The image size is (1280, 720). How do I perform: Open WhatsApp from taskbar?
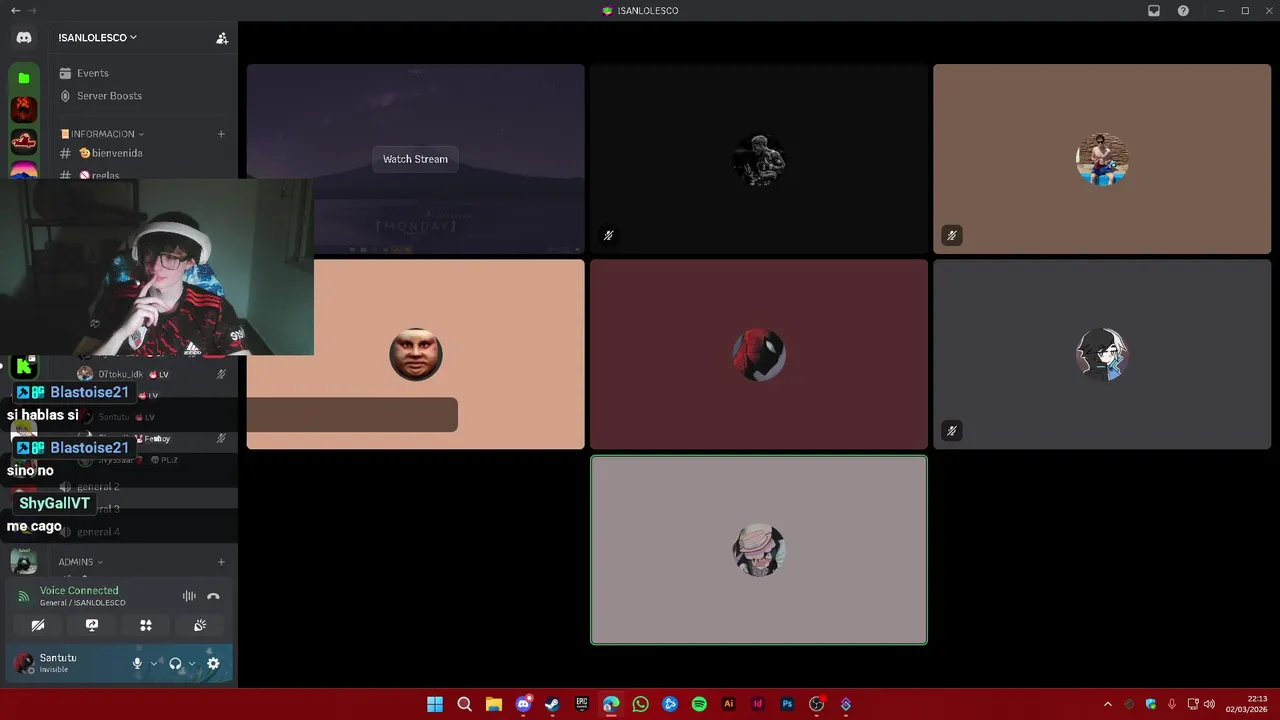click(x=641, y=704)
